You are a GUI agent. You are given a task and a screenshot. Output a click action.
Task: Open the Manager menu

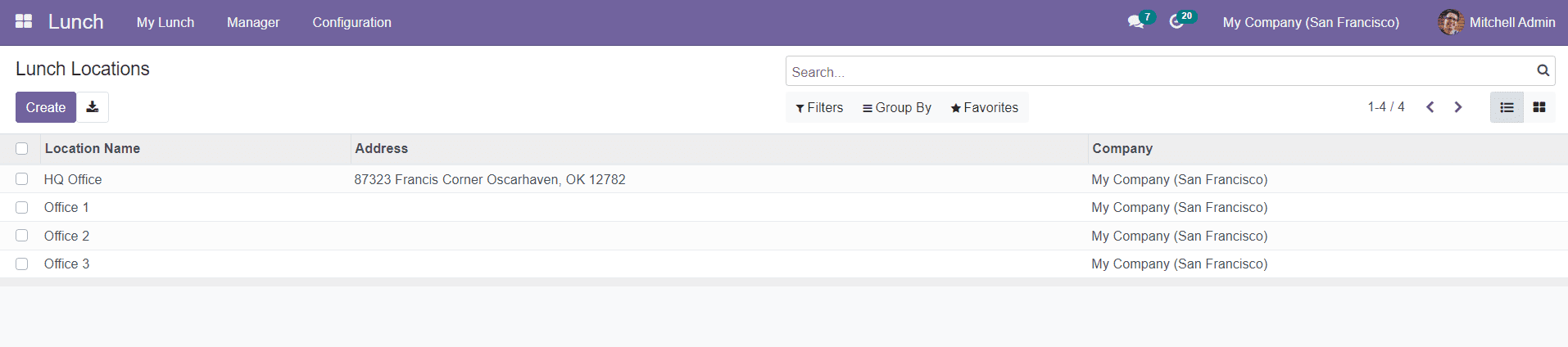(x=253, y=23)
